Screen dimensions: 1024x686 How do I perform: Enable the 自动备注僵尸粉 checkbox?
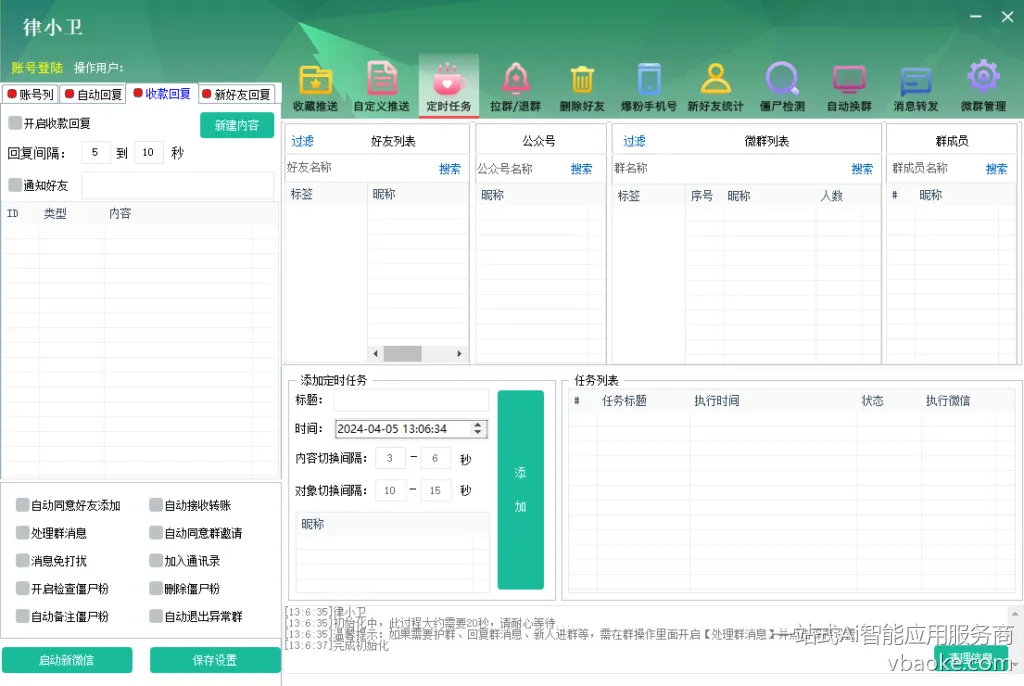pyautogui.click(x=23, y=616)
